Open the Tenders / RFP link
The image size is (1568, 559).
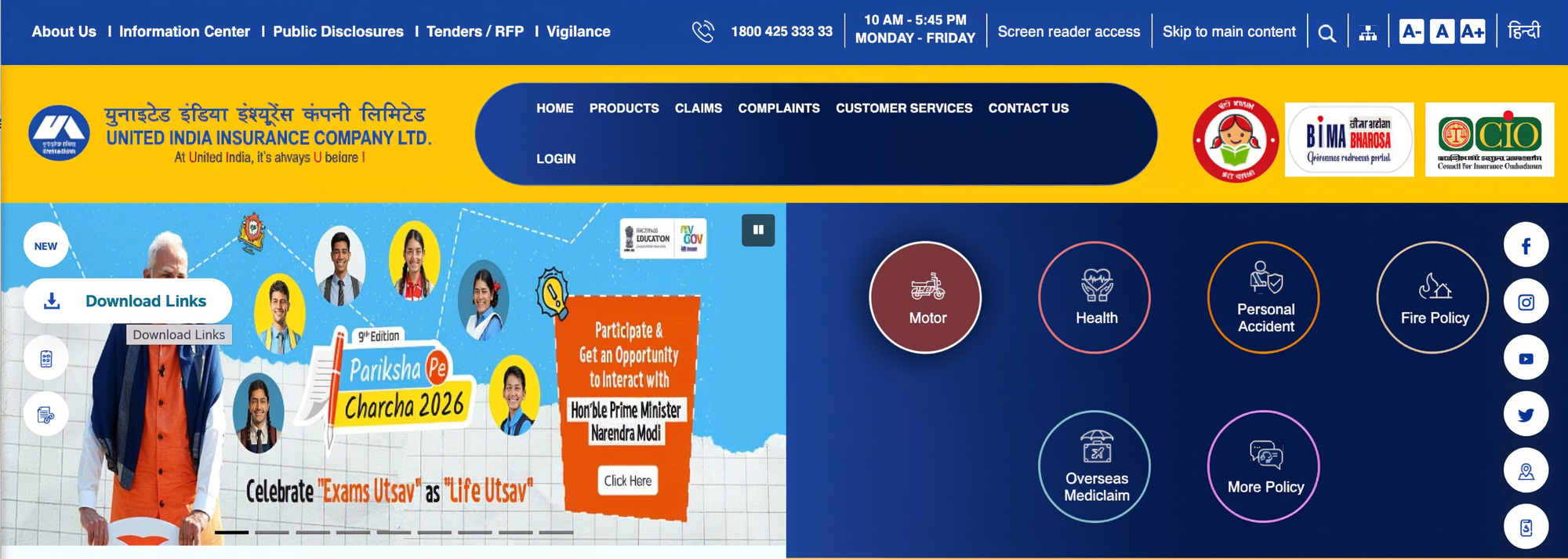coord(475,32)
